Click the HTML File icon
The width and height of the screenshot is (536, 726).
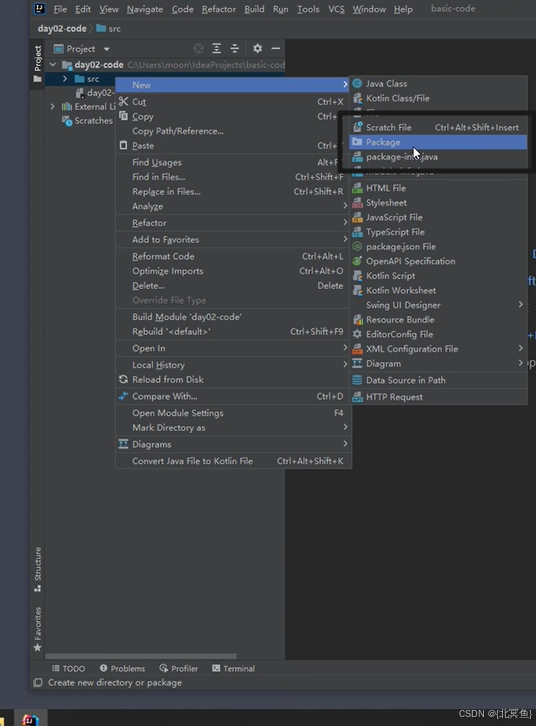click(357, 188)
